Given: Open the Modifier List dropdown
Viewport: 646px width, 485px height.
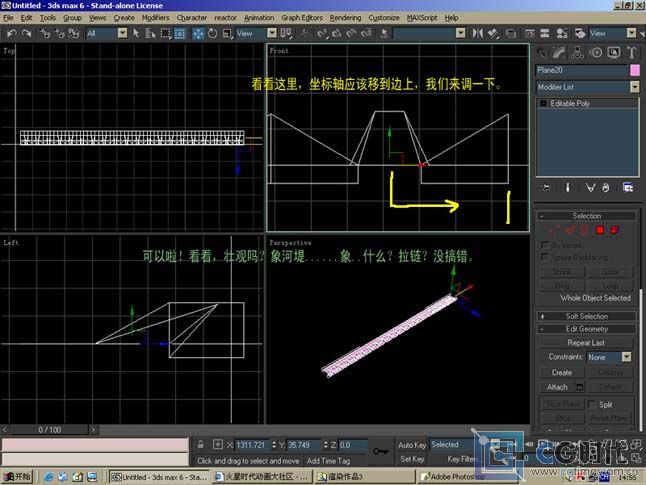Looking at the screenshot, I should [x=634, y=87].
